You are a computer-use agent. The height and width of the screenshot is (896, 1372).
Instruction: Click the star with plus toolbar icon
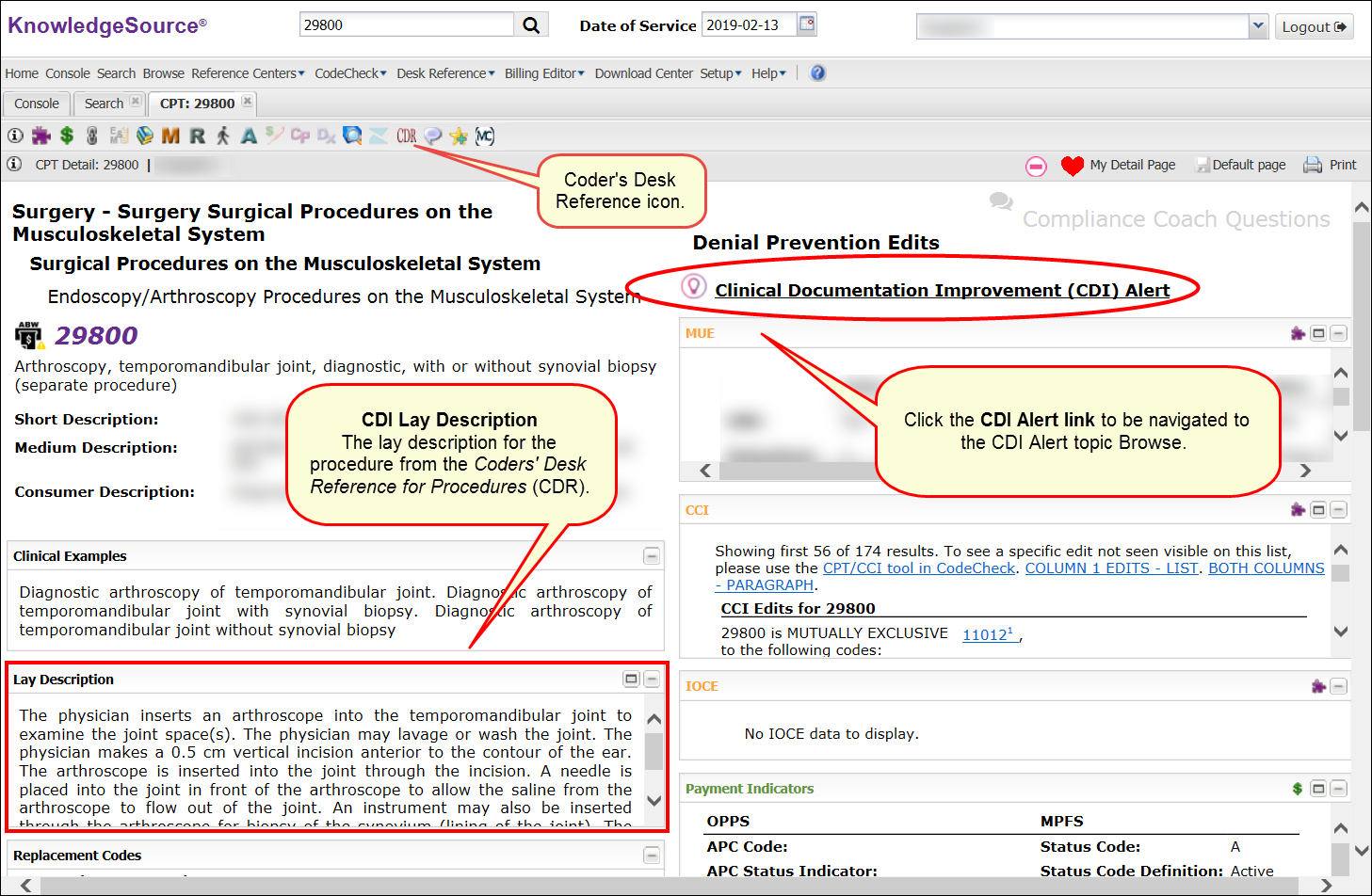[459, 136]
